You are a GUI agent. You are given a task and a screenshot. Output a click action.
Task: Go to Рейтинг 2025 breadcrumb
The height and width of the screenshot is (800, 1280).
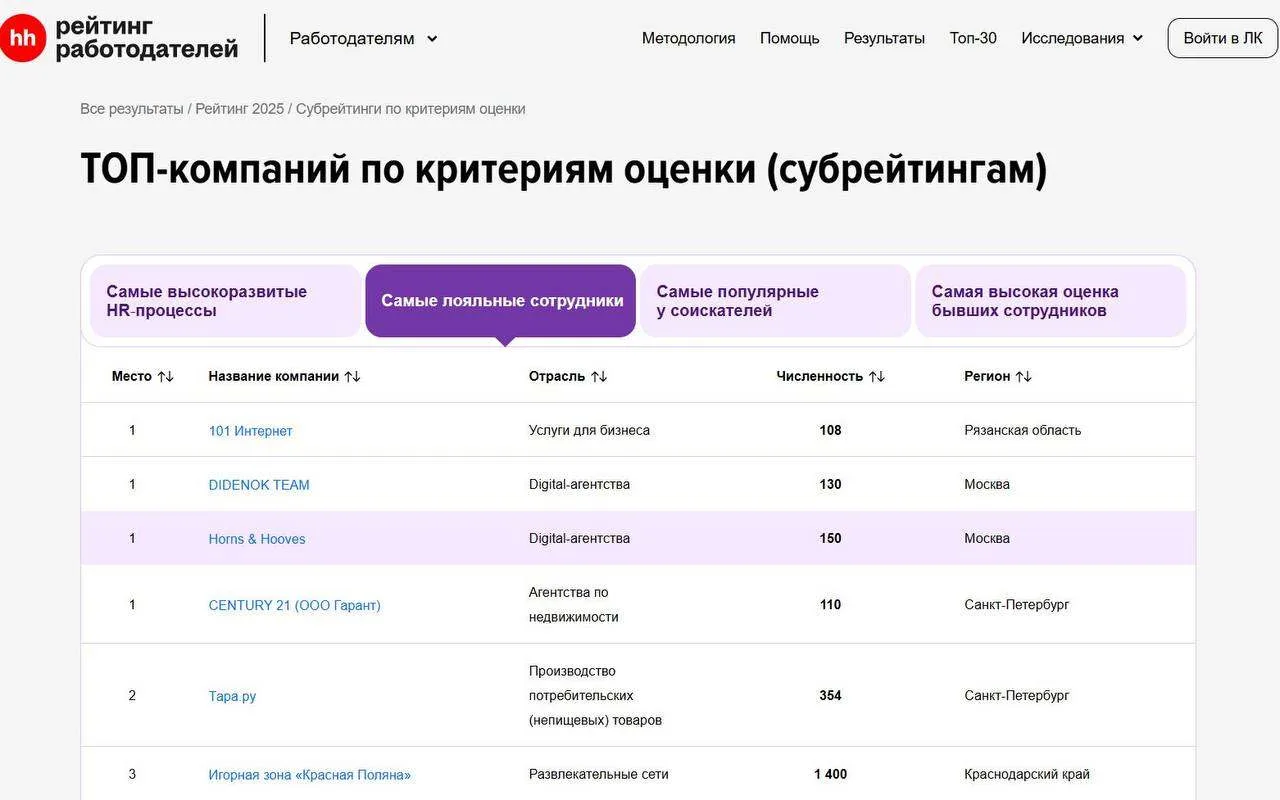coord(240,109)
